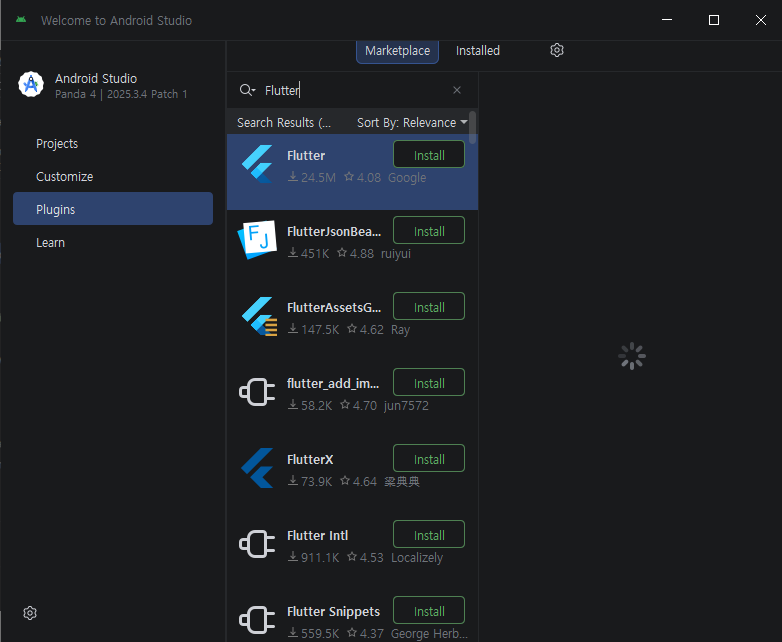Click into the plugin search field
The width and height of the screenshot is (782, 642).
click(354, 90)
